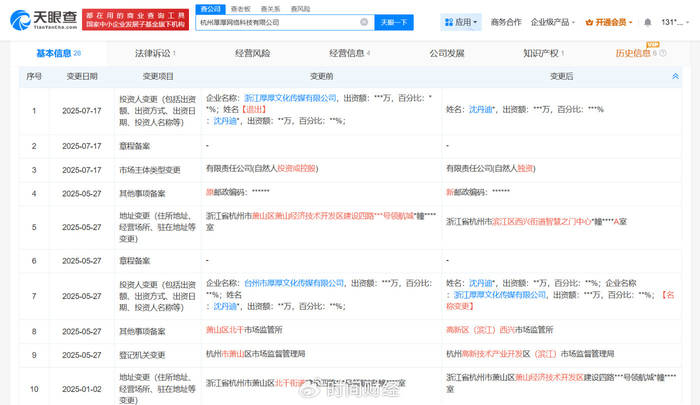
Task: Clear the search box with the X icon
Action: 364,22
